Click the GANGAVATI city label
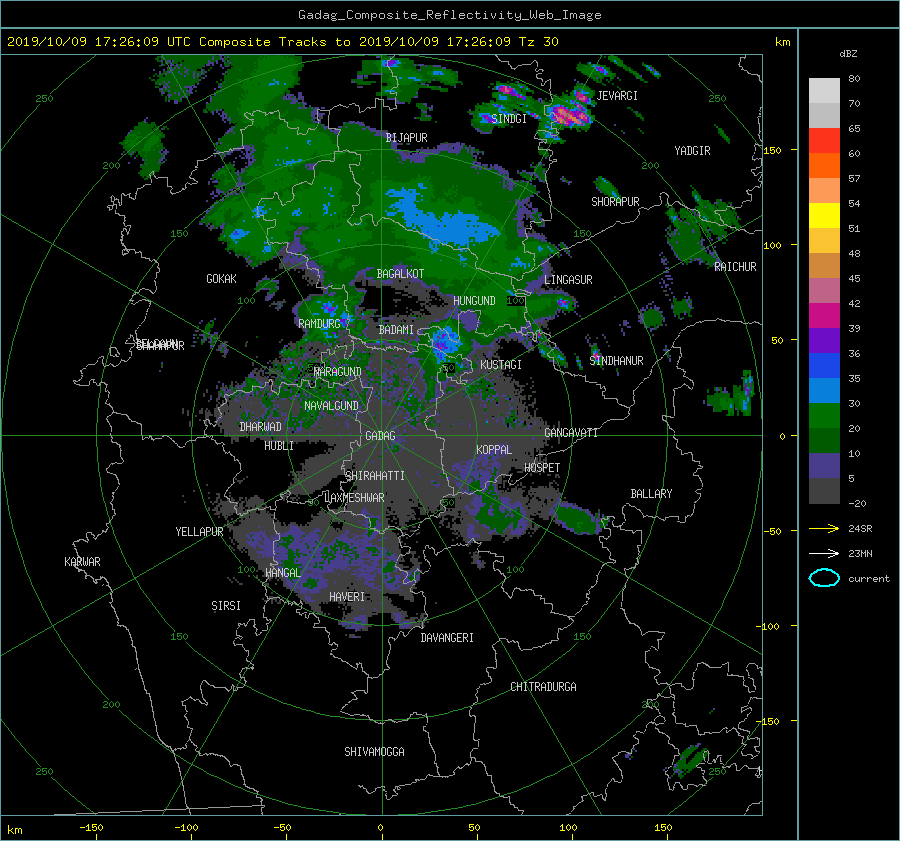This screenshot has height=841, width=900. (x=571, y=432)
